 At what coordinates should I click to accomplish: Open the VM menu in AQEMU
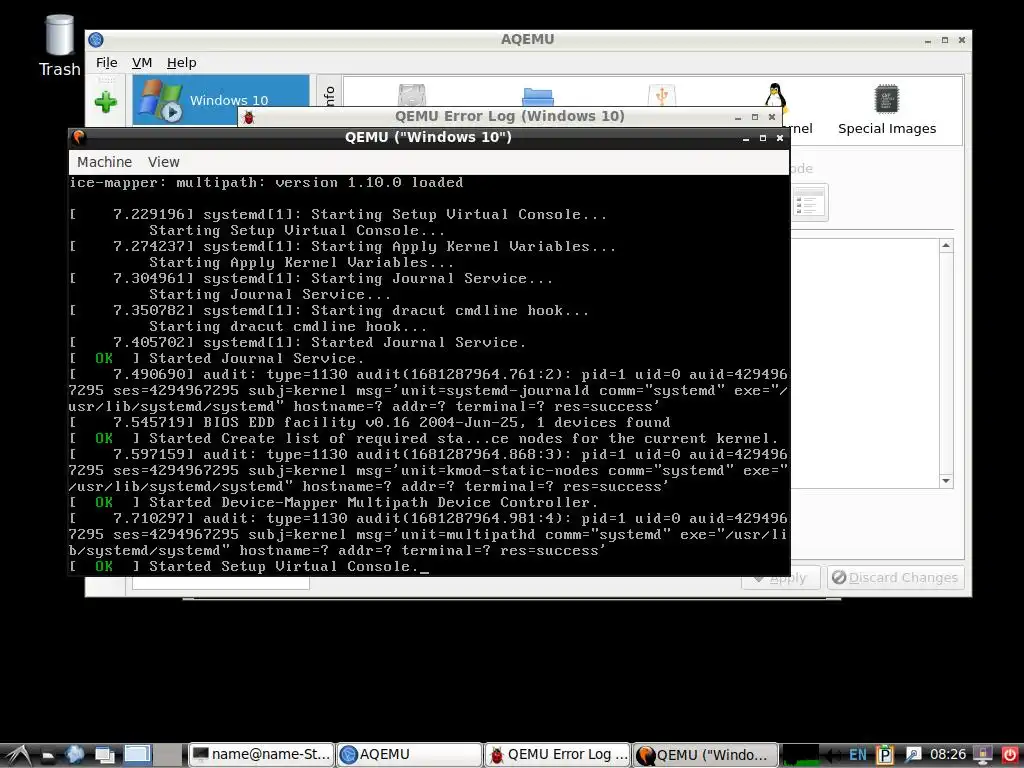click(x=142, y=63)
